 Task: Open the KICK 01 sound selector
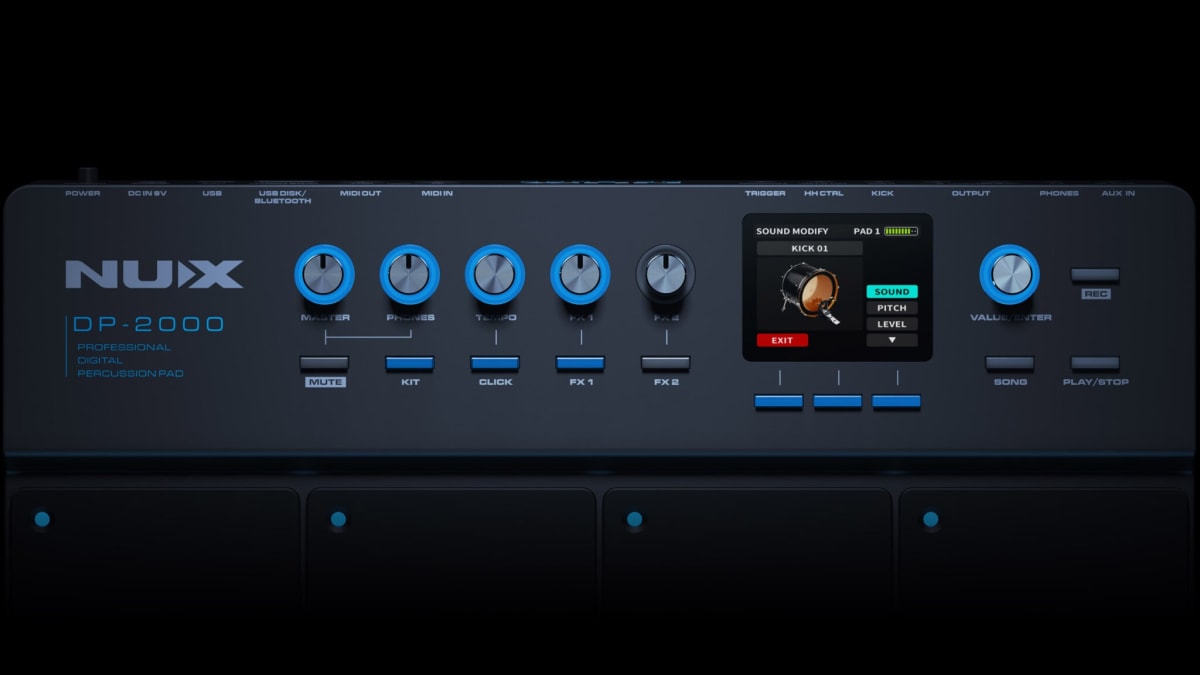810,247
